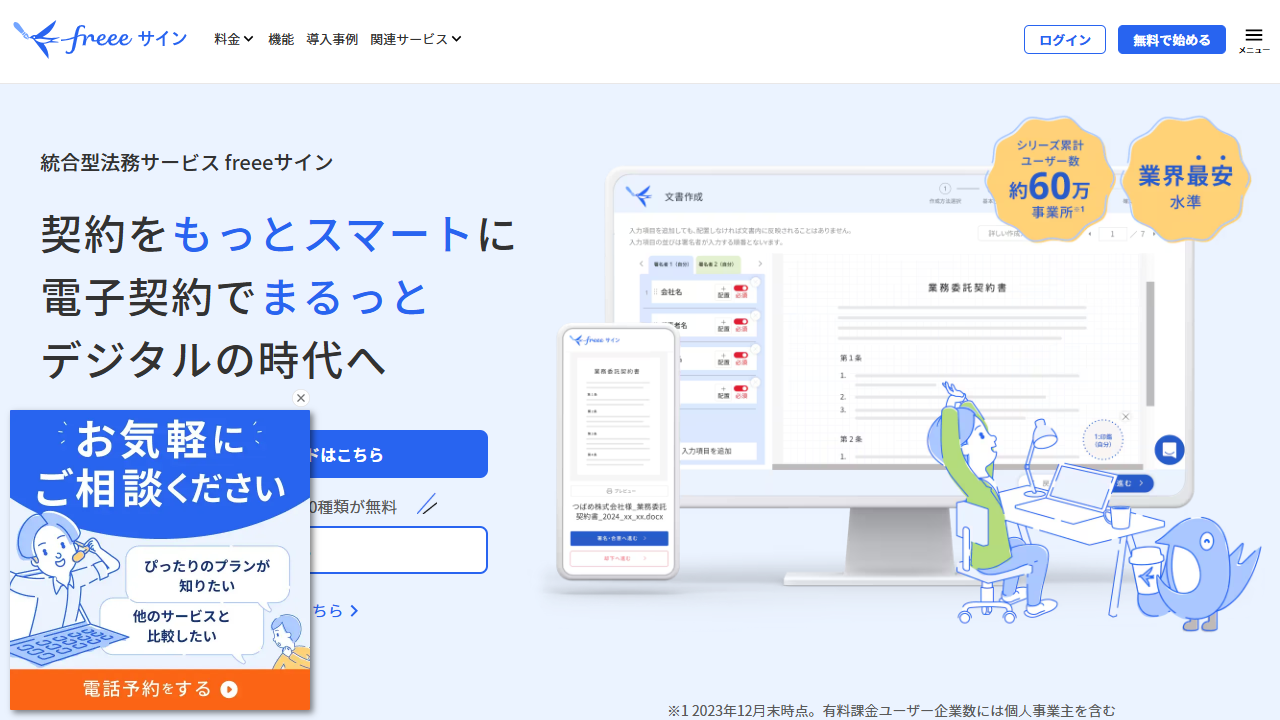1280x720 pixels.
Task: Click the ログイン button
Action: pyautogui.click(x=1065, y=40)
